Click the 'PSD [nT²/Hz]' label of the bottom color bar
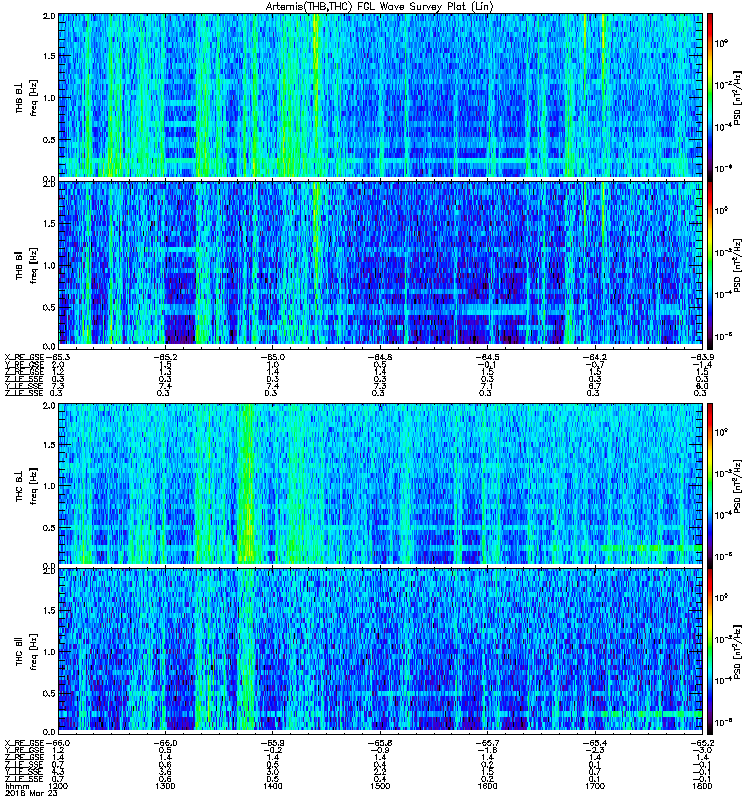This screenshot has height=800, width=750. (x=737, y=651)
